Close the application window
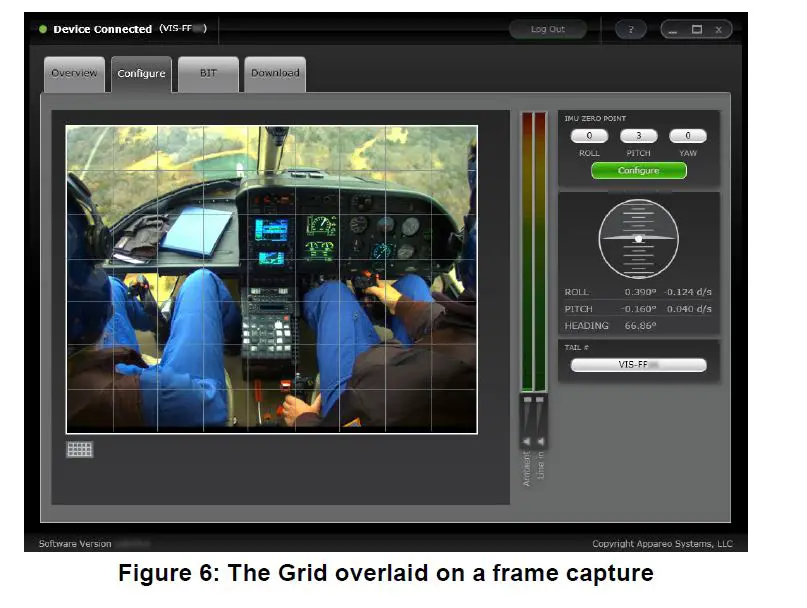 (718, 30)
